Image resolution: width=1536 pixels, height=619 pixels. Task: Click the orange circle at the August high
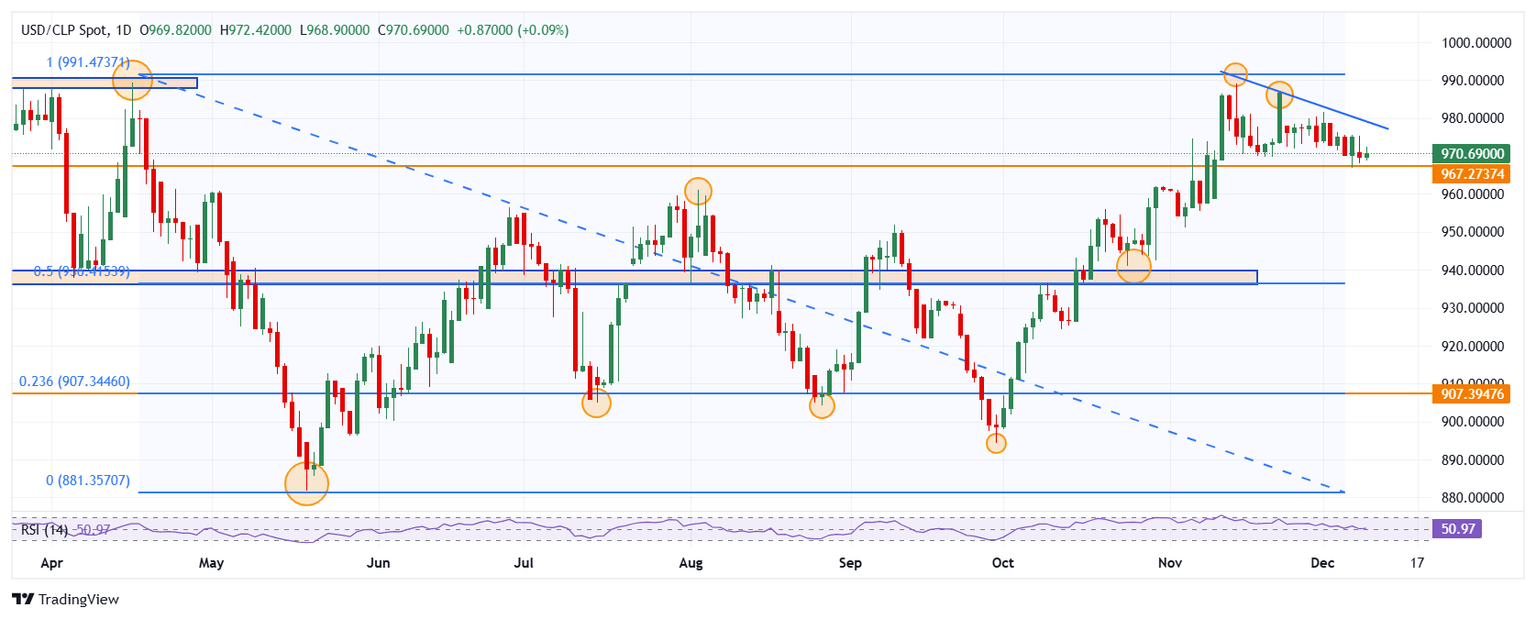point(698,190)
